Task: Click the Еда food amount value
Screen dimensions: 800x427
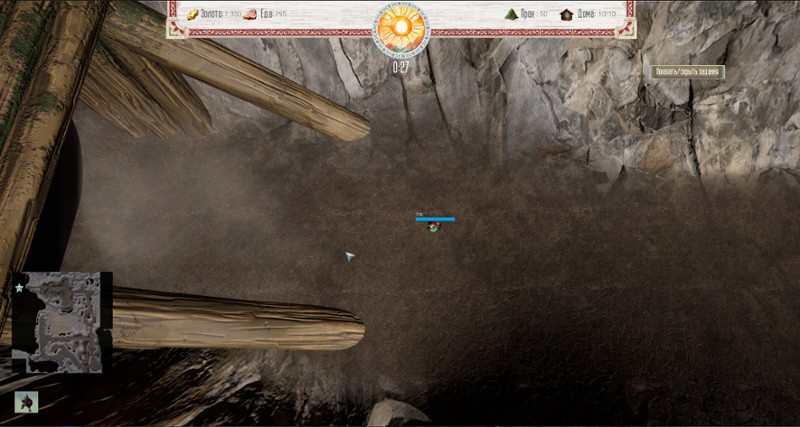Action: click(x=281, y=15)
